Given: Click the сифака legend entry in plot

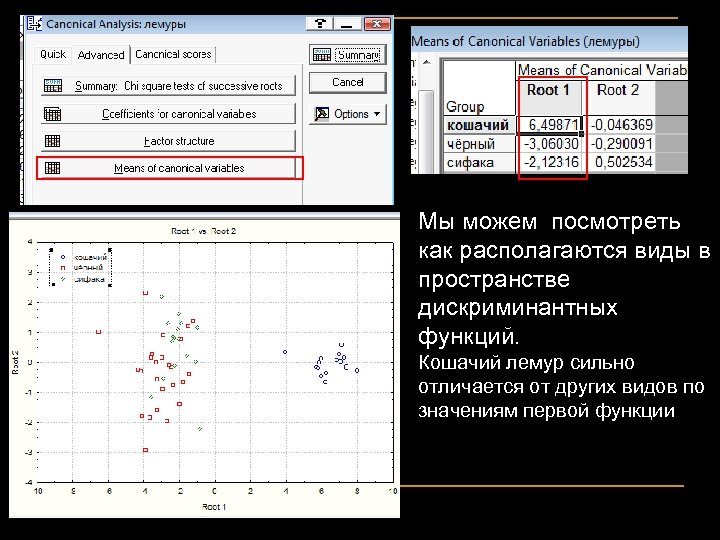Looking at the screenshot, I should click(x=84, y=279).
